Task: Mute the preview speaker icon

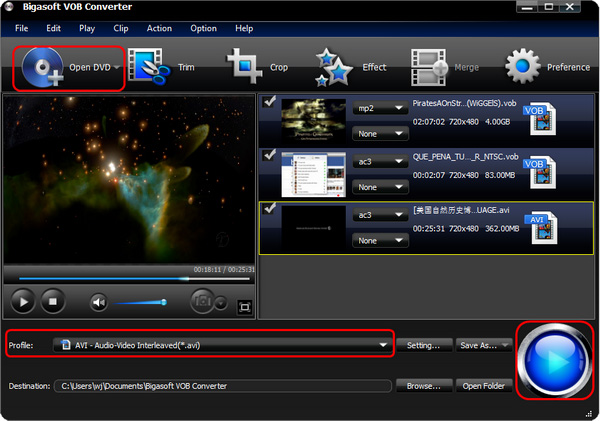Action: 99,302
